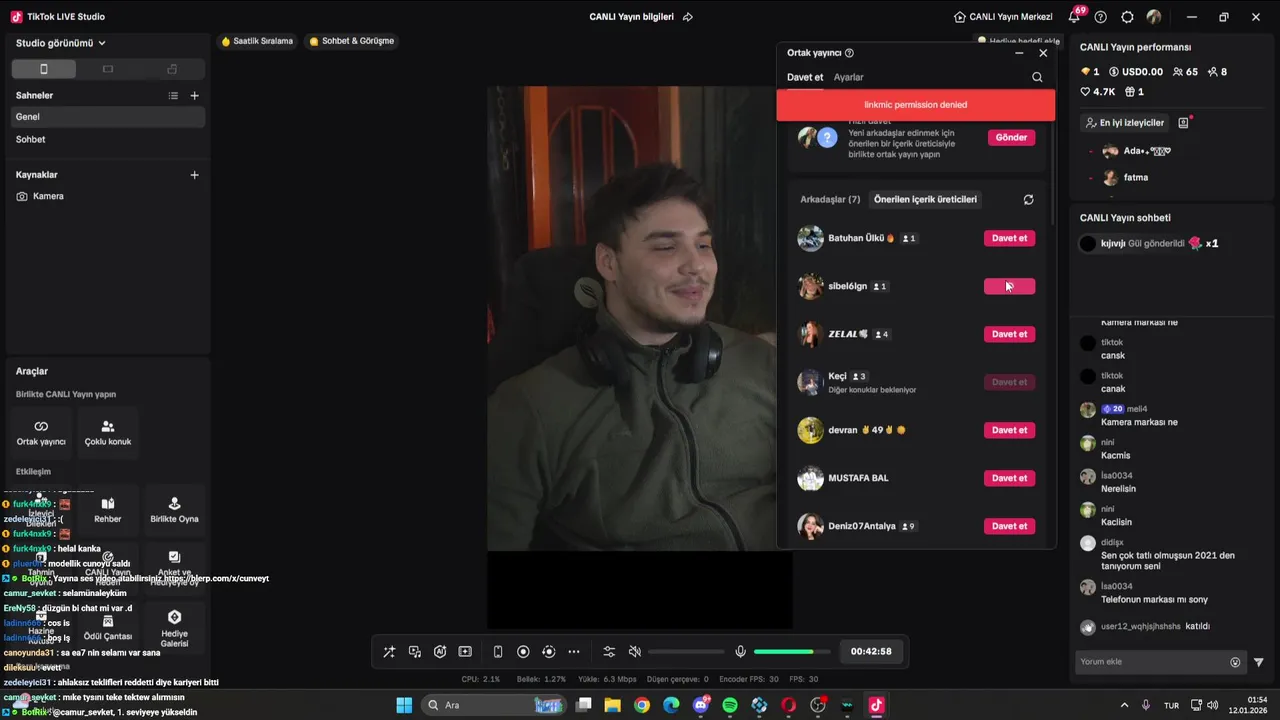This screenshot has height=720, width=1280.
Task: Adjust the green microphone volume slider
Action: (791, 652)
